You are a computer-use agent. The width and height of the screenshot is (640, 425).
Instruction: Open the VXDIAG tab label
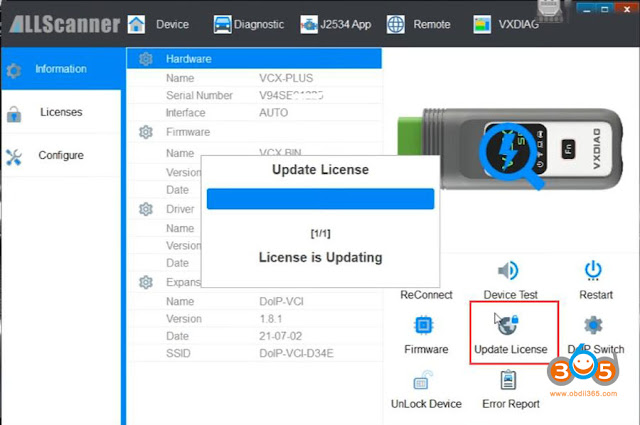[518, 24]
